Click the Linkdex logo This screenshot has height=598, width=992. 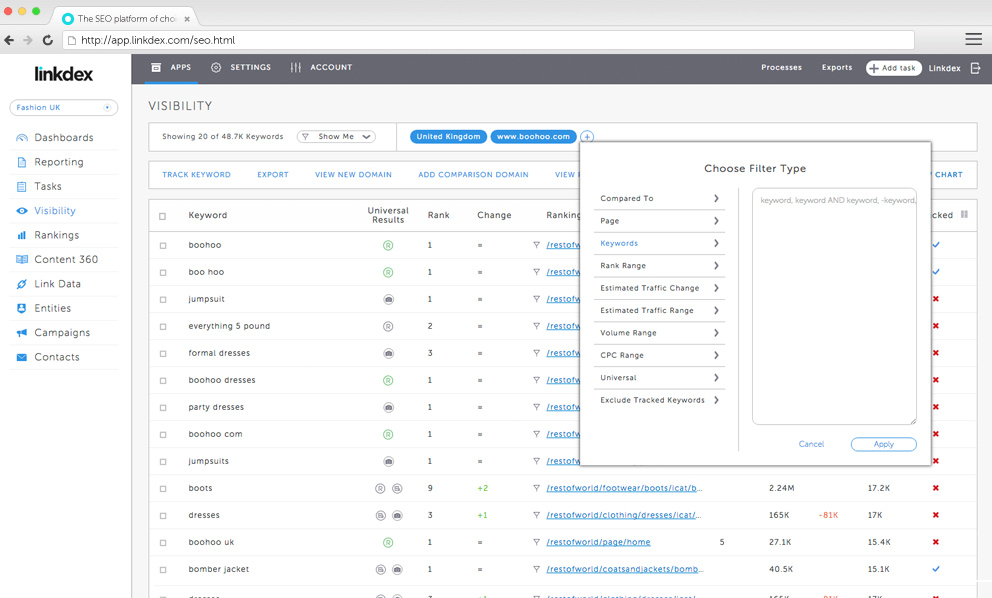(63, 74)
